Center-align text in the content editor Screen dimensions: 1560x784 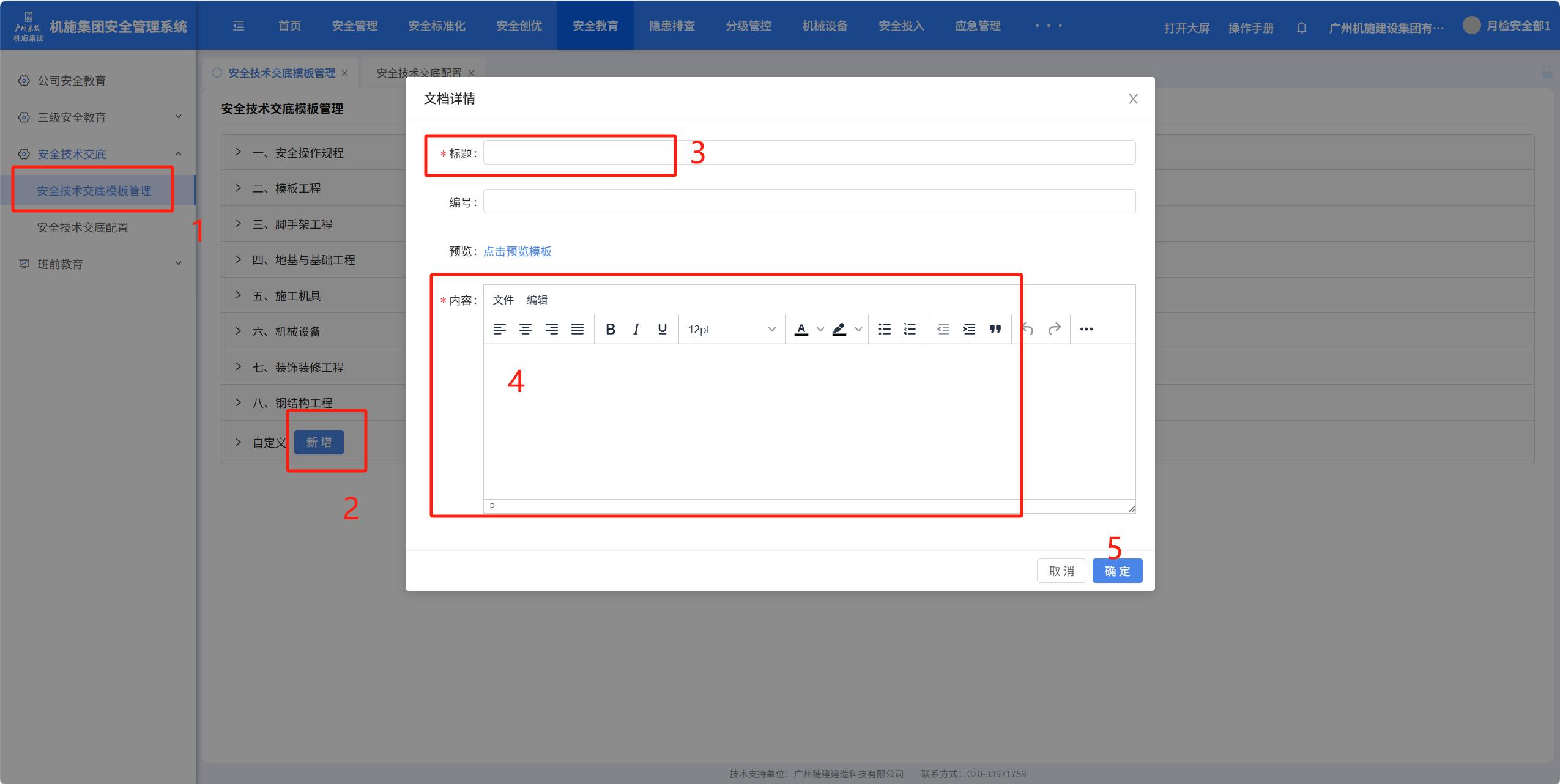pos(525,329)
